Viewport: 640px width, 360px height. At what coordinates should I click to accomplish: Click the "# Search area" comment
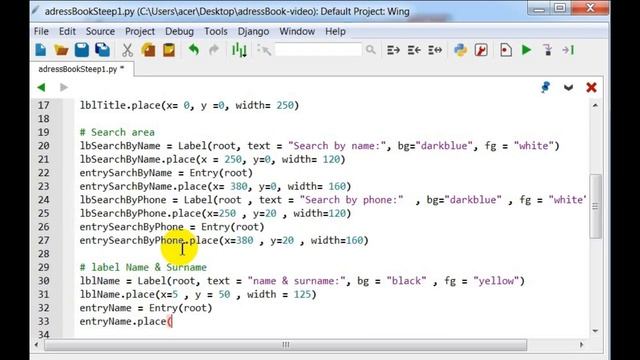pyautogui.click(x=117, y=132)
